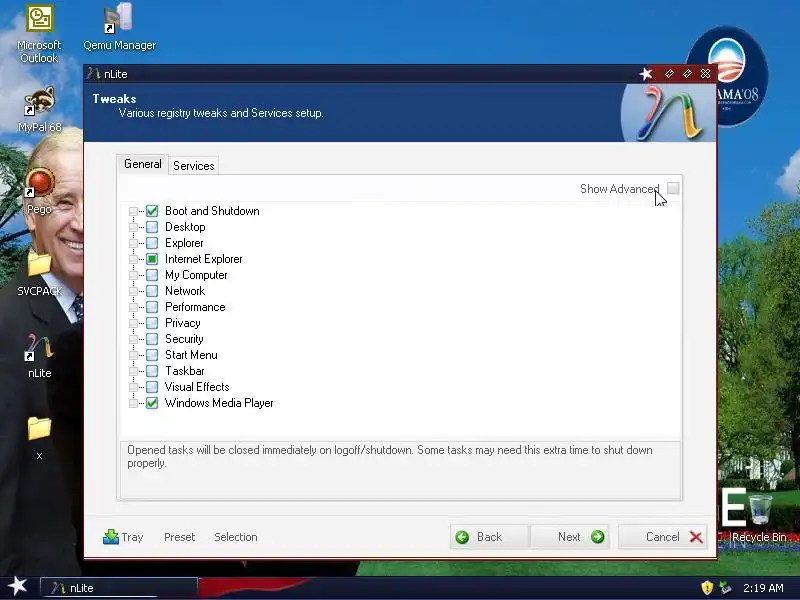Expand the Start Menu tree node
Screen dimensions: 800x600
tap(133, 355)
